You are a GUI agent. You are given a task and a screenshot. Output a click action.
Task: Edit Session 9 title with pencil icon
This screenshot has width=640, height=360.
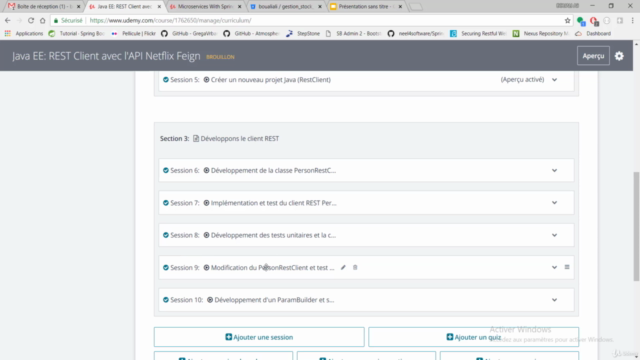pos(343,267)
